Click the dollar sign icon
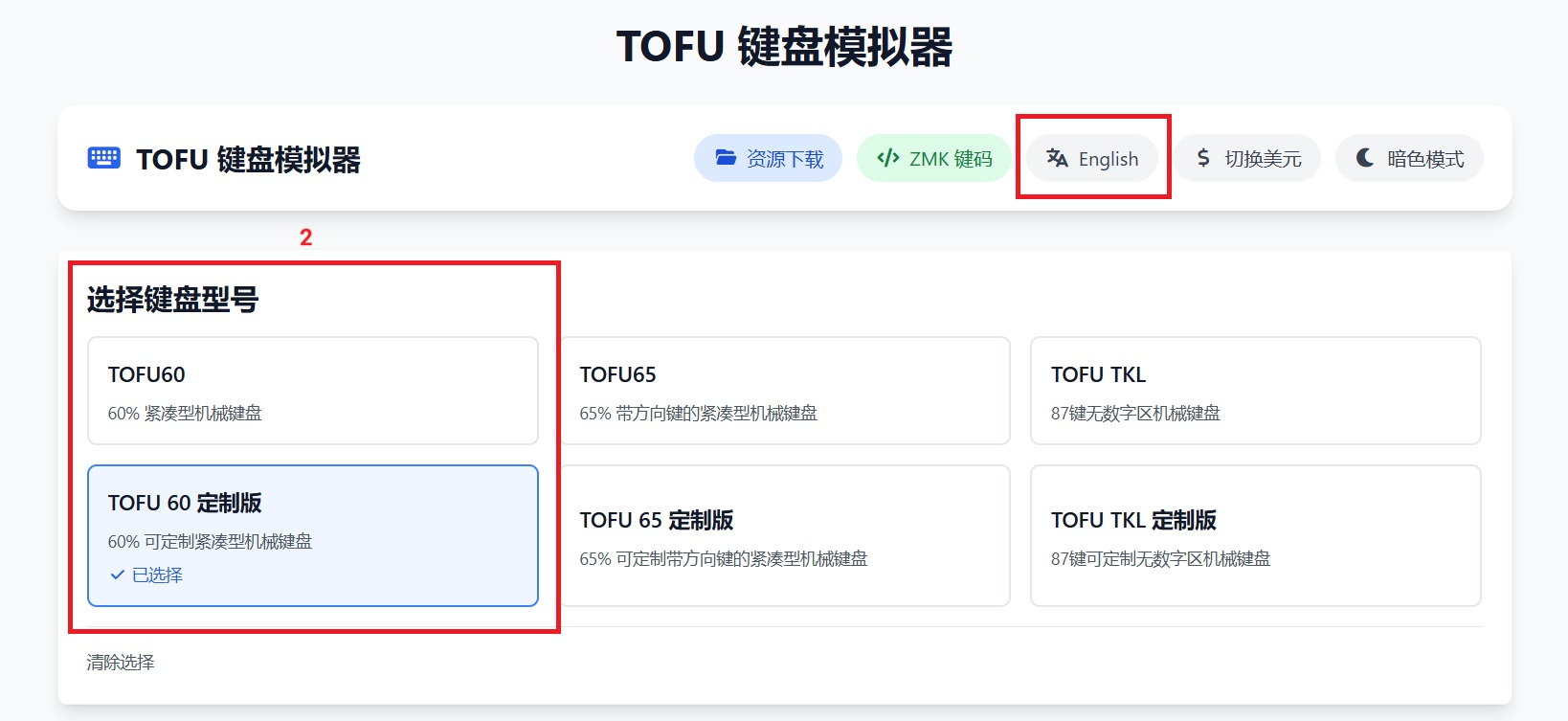Viewport: 1568px width, 721px height. pyautogui.click(x=1203, y=158)
